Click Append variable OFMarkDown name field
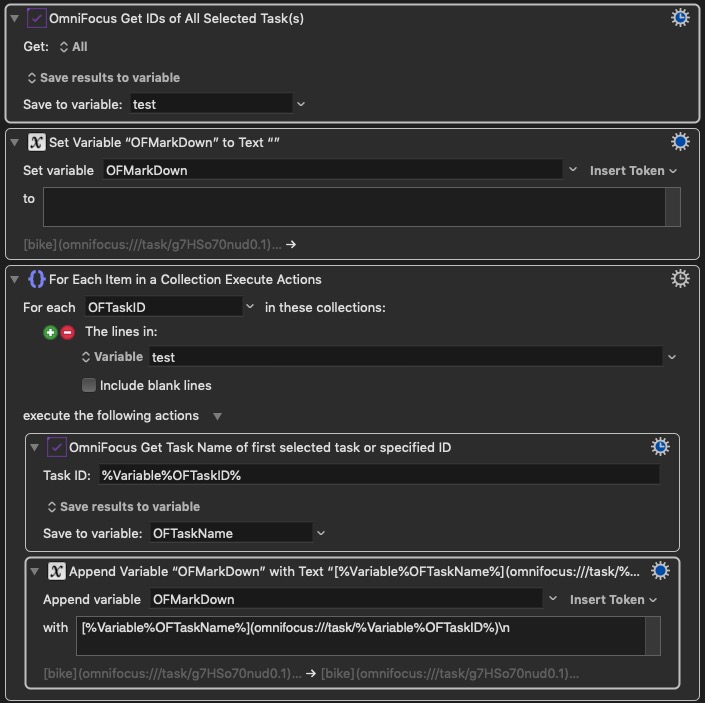 [346, 599]
